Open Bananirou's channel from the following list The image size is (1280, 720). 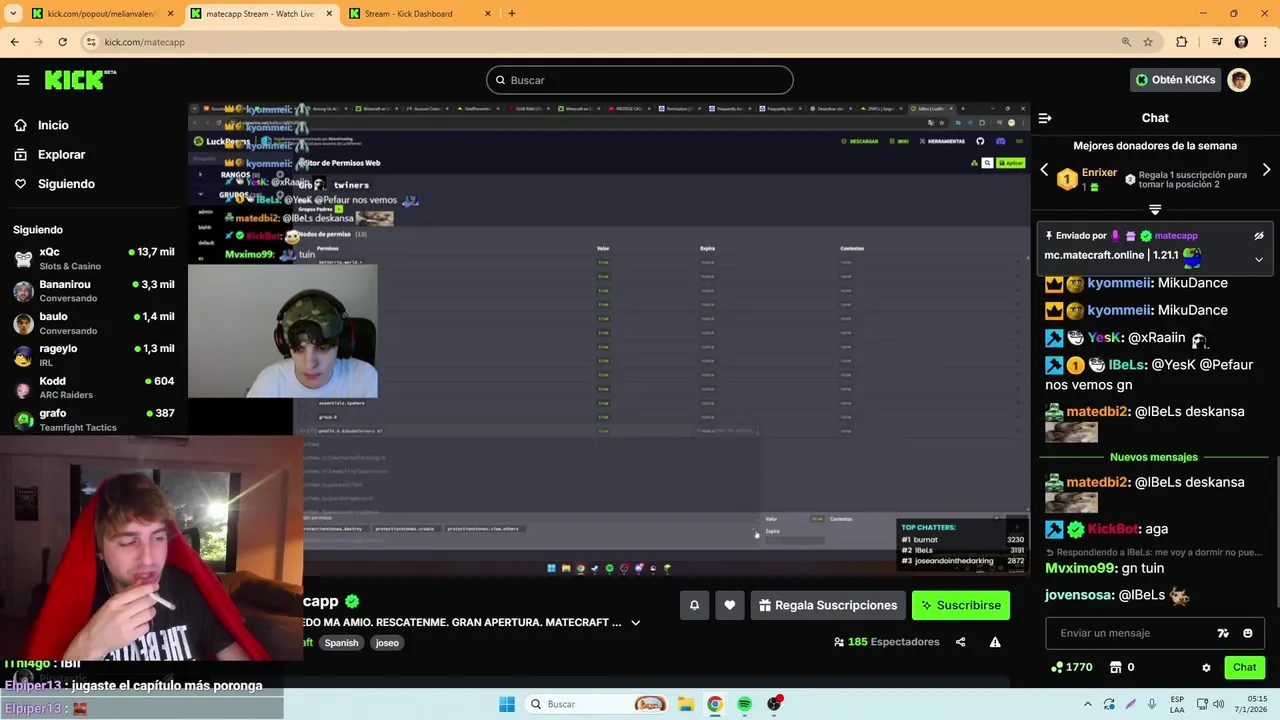94,290
